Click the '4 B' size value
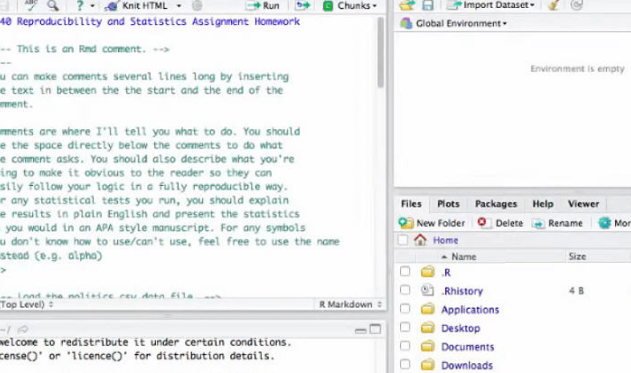 (576, 291)
